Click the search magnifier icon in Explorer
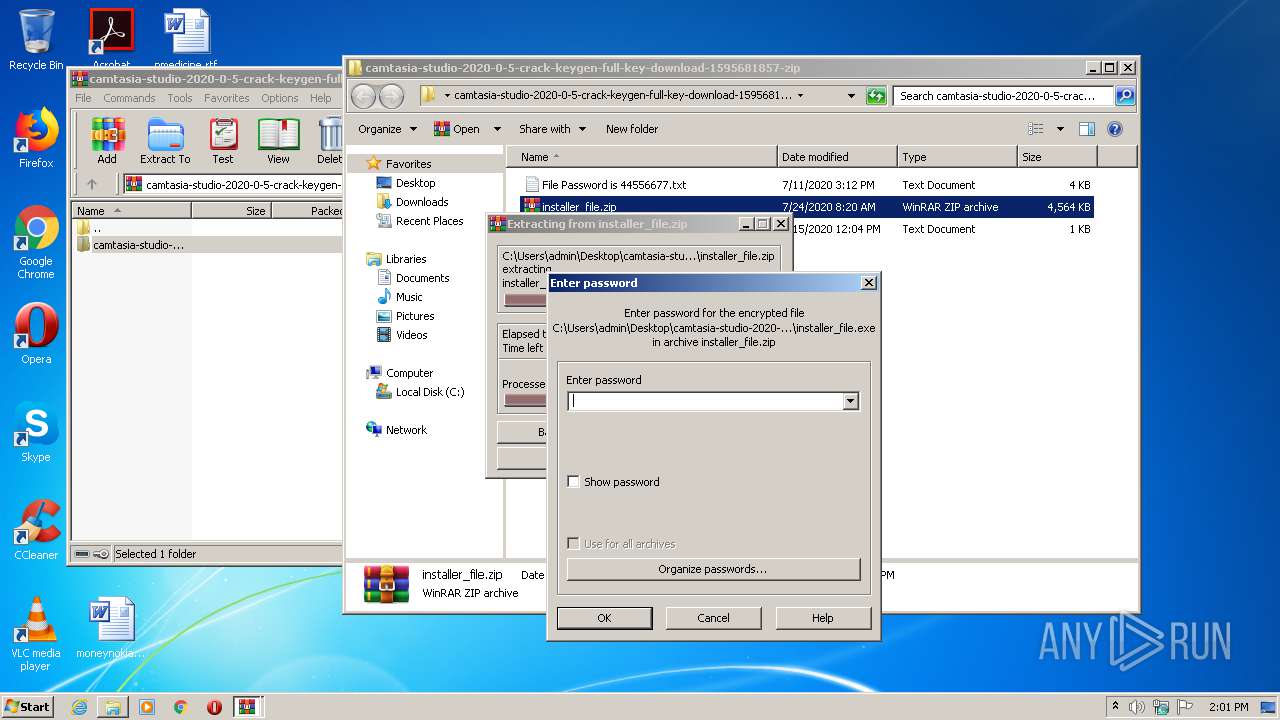1280x720 pixels. coord(1124,96)
